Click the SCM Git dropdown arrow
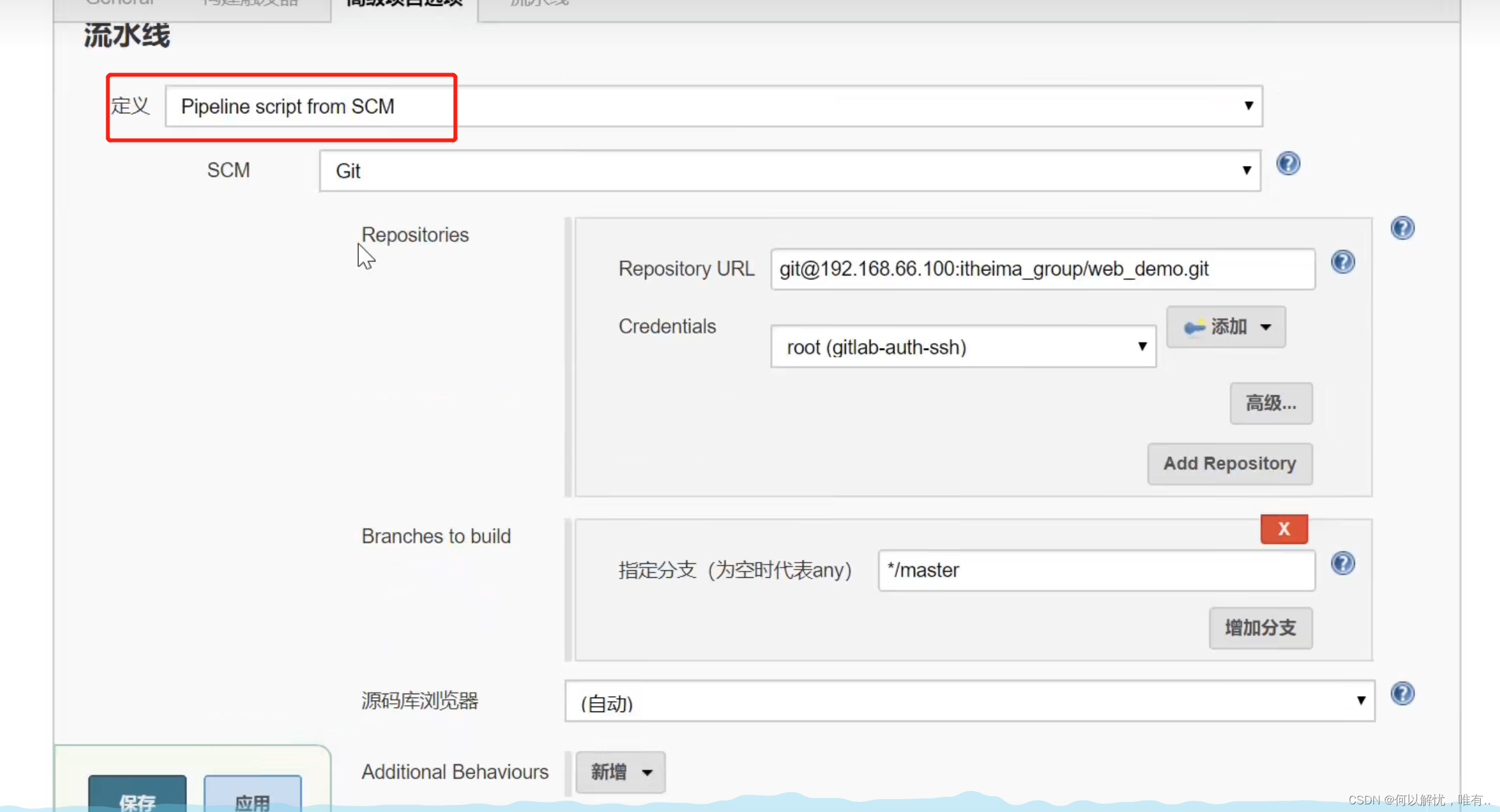The image size is (1500, 812). (x=1247, y=170)
